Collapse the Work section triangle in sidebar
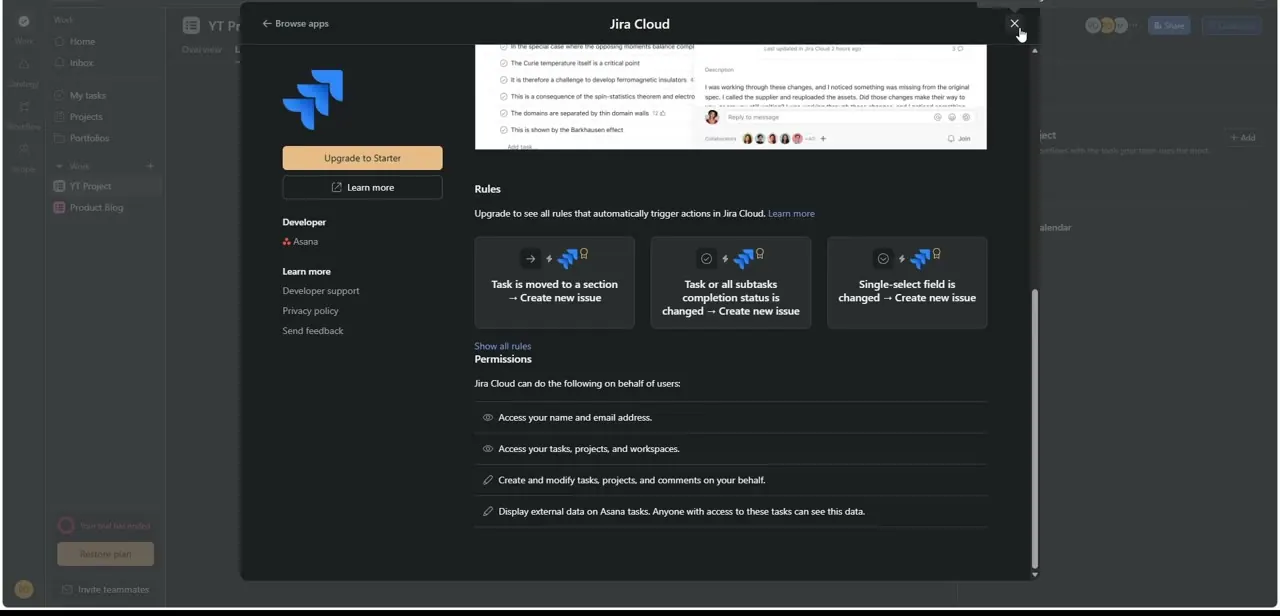 (x=59, y=166)
